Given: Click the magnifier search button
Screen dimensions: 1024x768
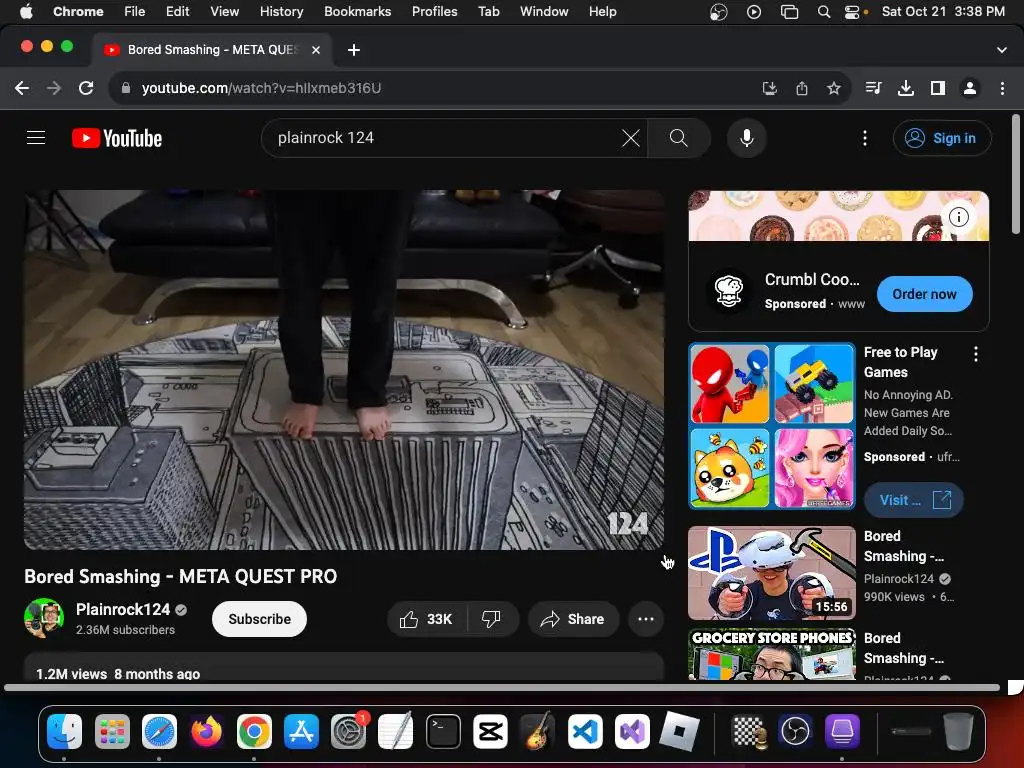Looking at the screenshot, I should (x=679, y=138).
